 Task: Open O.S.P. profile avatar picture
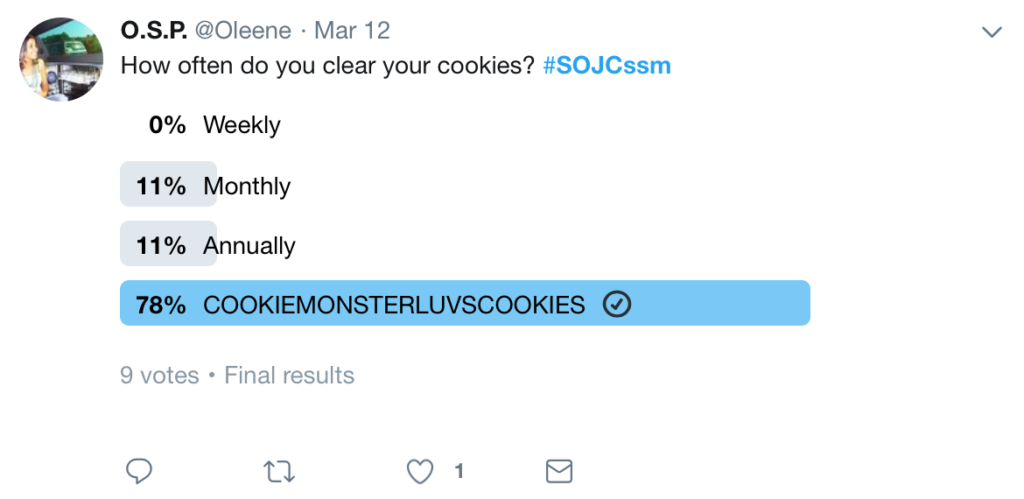coord(61,59)
